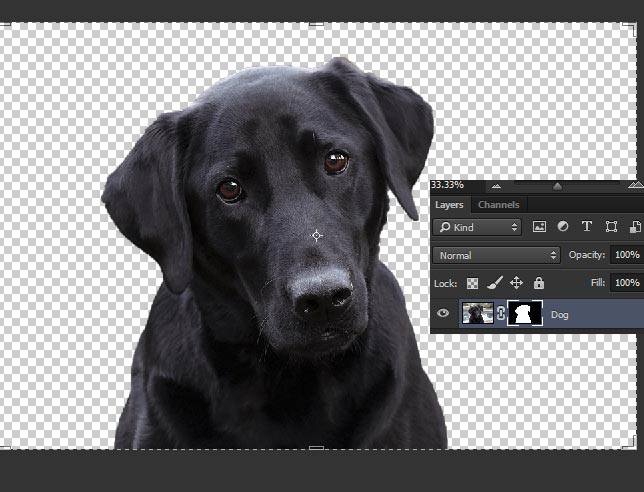Switch to the Channels tab

499,205
